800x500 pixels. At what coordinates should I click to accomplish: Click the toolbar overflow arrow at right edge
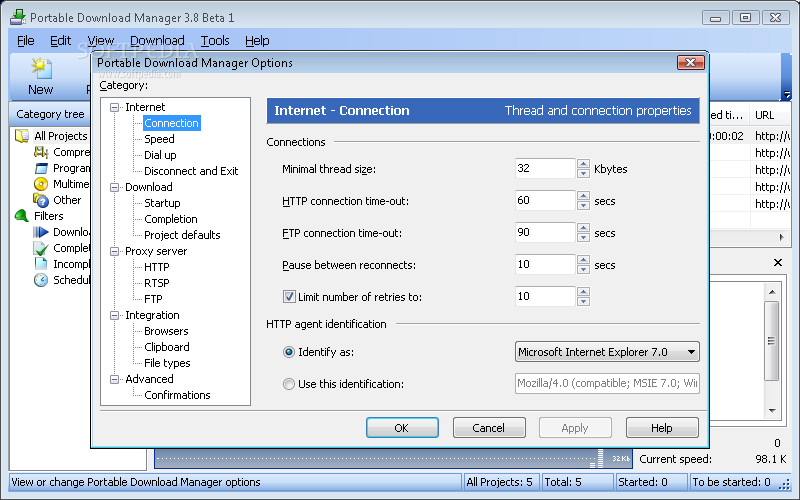(x=787, y=94)
